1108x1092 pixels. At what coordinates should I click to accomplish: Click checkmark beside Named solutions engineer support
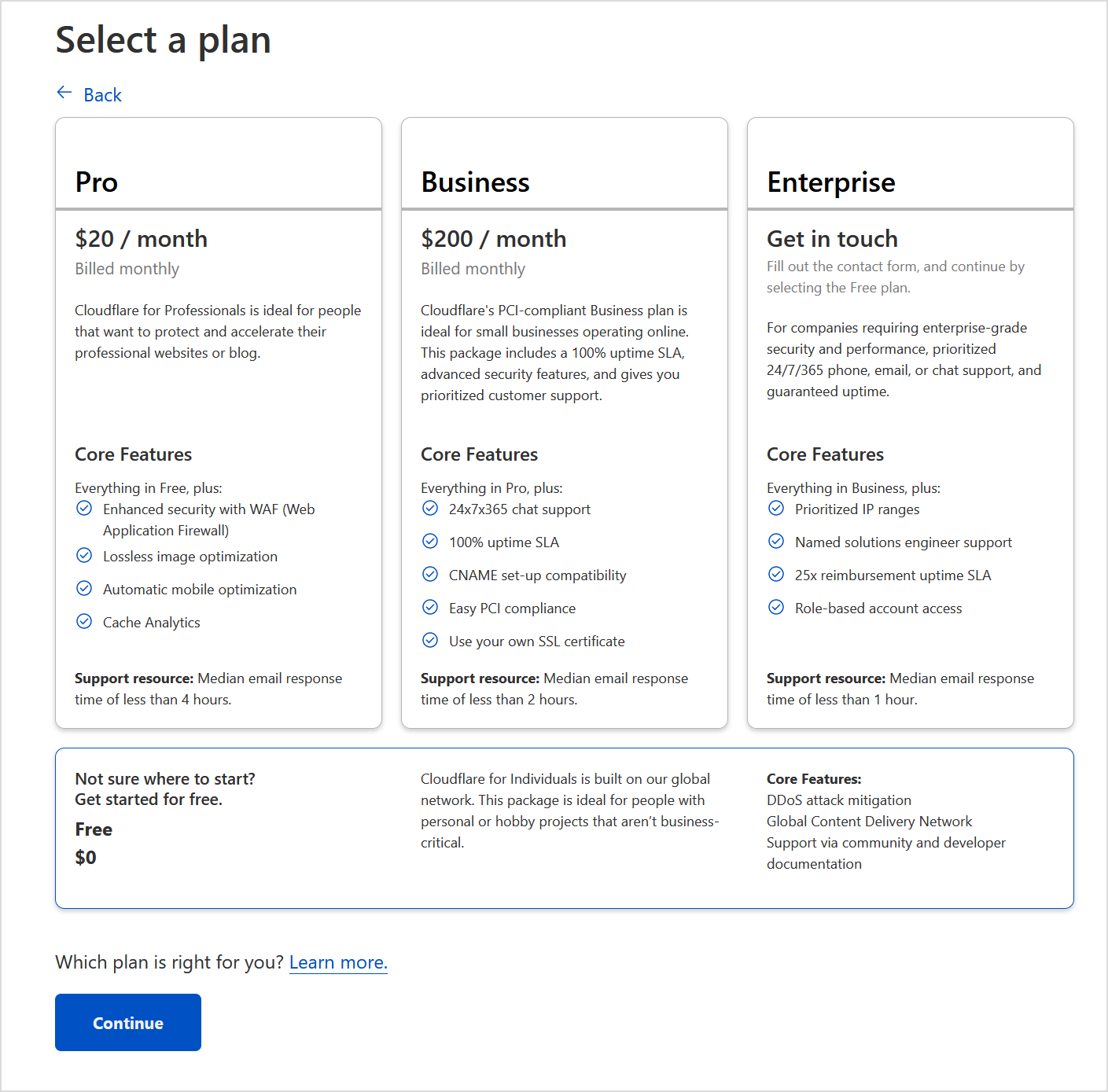tap(776, 541)
